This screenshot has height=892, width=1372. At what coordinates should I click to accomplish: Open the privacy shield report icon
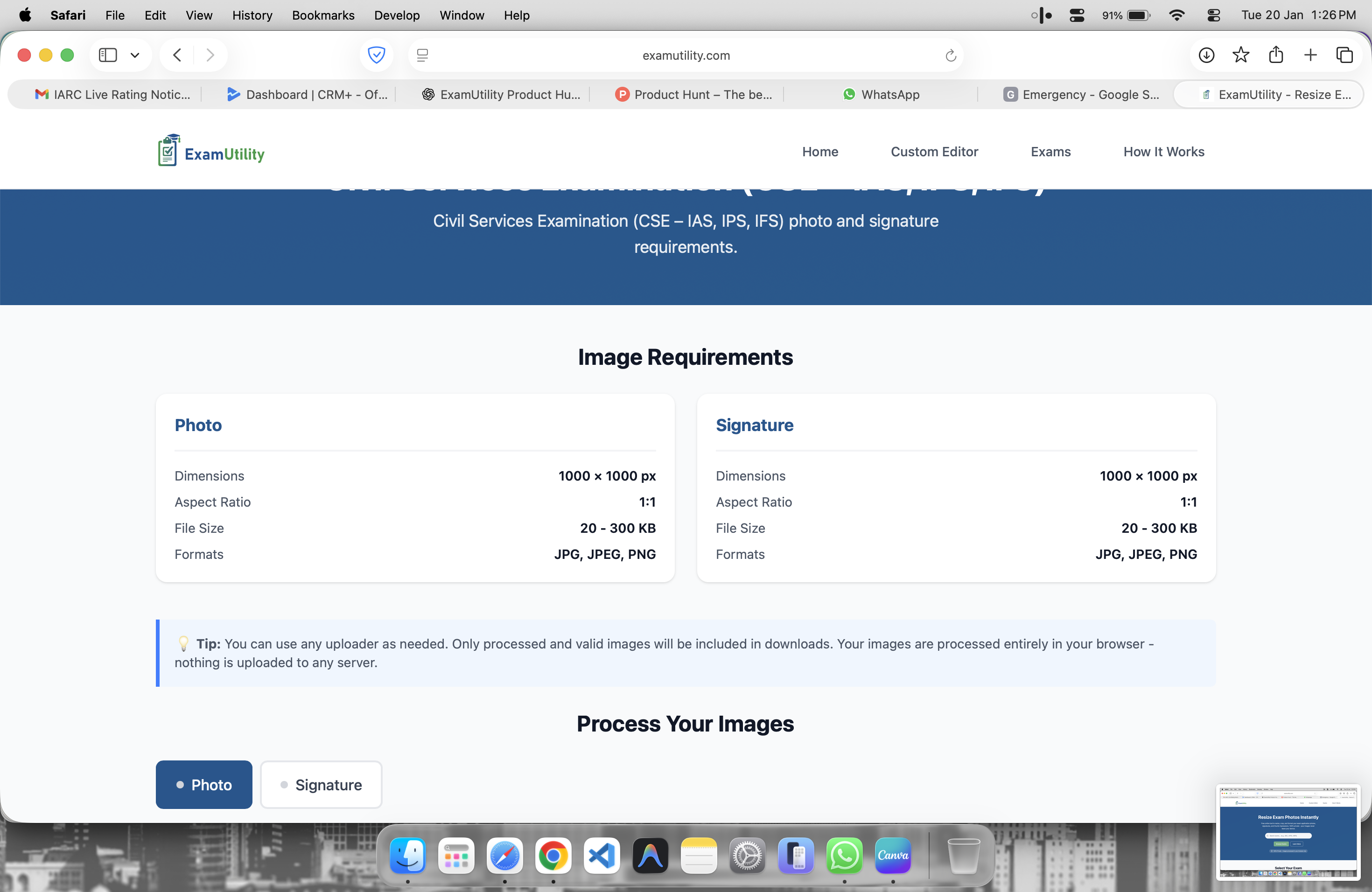coord(376,55)
